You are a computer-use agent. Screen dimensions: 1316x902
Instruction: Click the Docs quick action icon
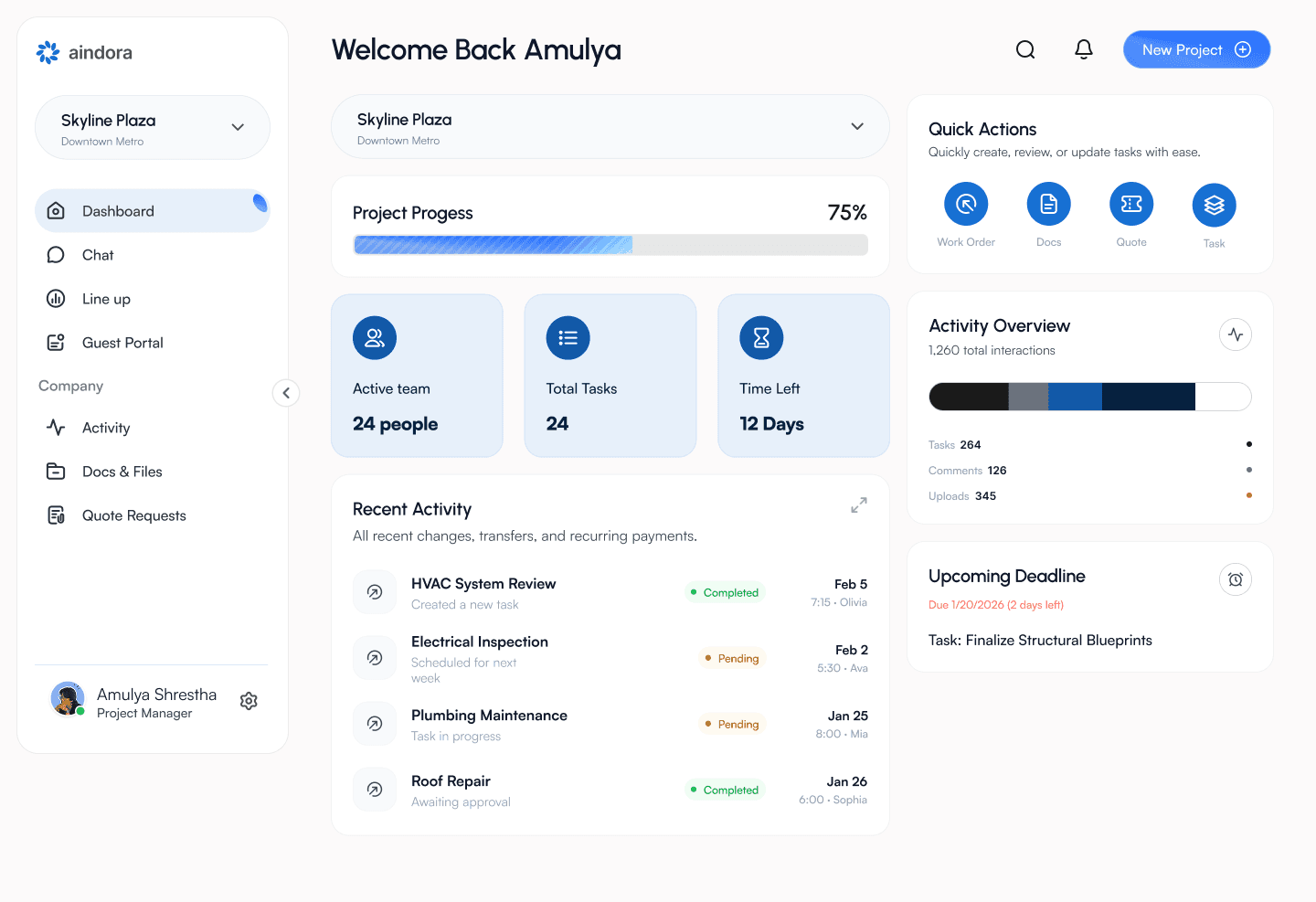tap(1049, 204)
